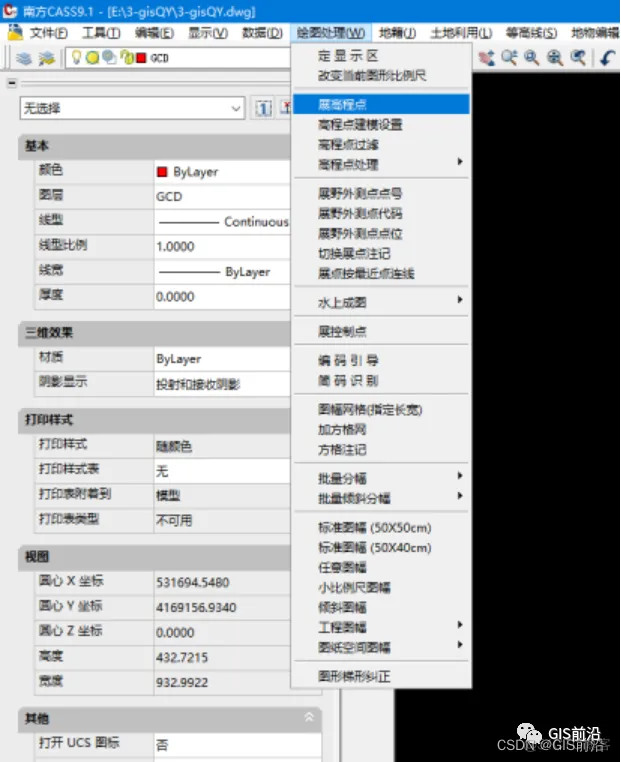This screenshot has width=621, height=762.
Task: Click the layer states stack icon
Action: (x=47, y=58)
